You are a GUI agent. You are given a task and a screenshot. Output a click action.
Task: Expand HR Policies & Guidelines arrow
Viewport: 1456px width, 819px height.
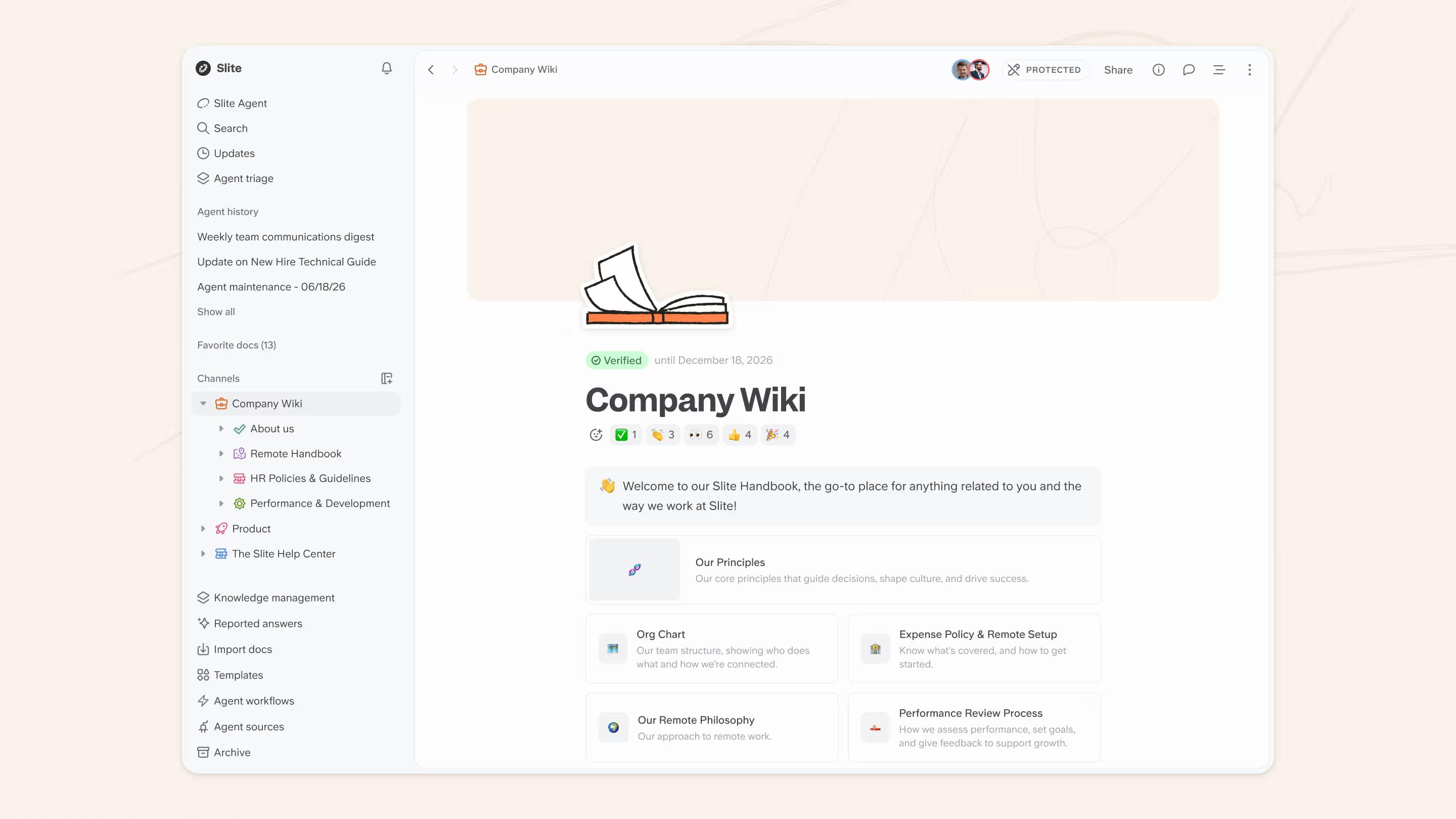point(221,478)
